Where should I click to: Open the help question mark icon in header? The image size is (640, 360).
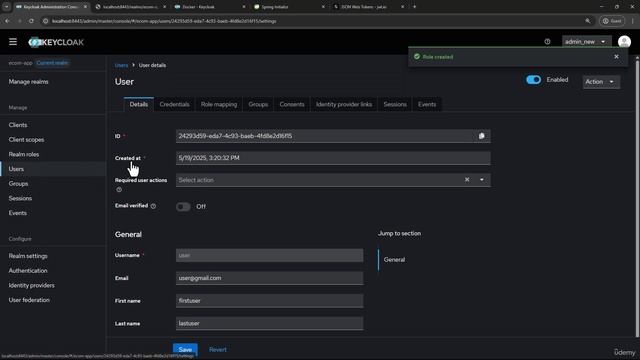[x=547, y=42]
